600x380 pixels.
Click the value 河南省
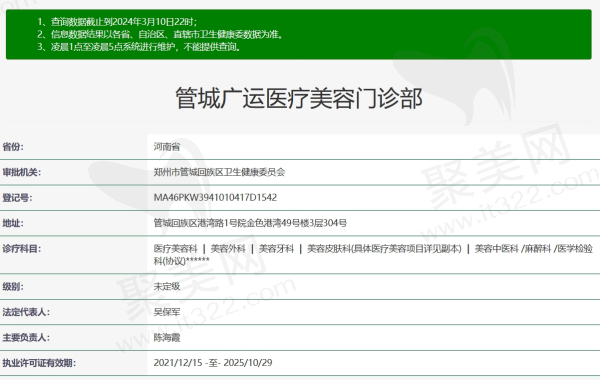click(x=167, y=147)
